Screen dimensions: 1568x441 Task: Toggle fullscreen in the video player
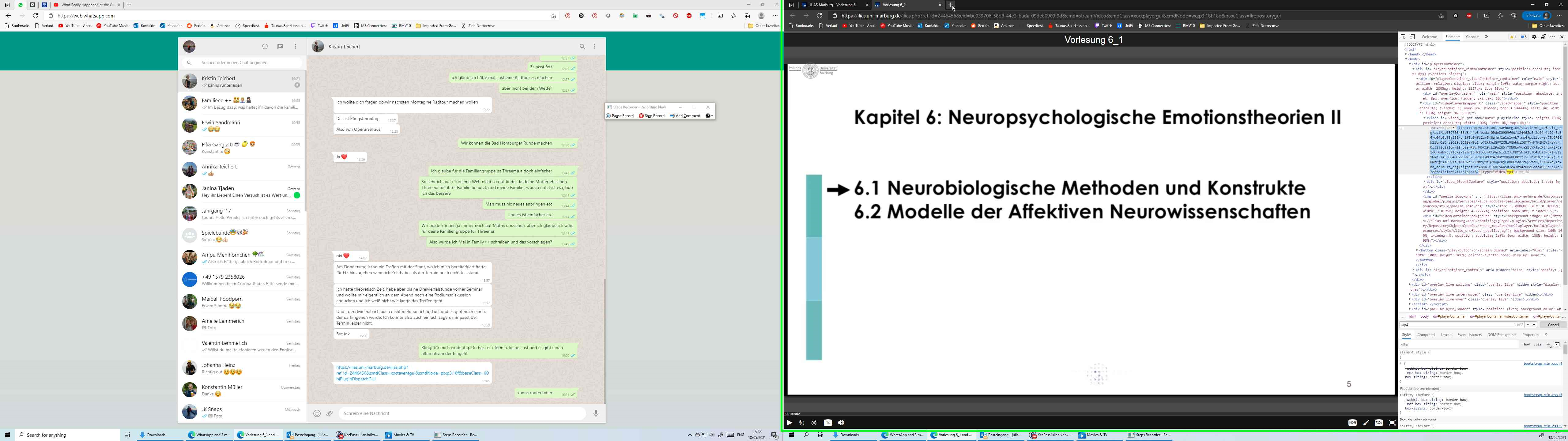[1392, 423]
